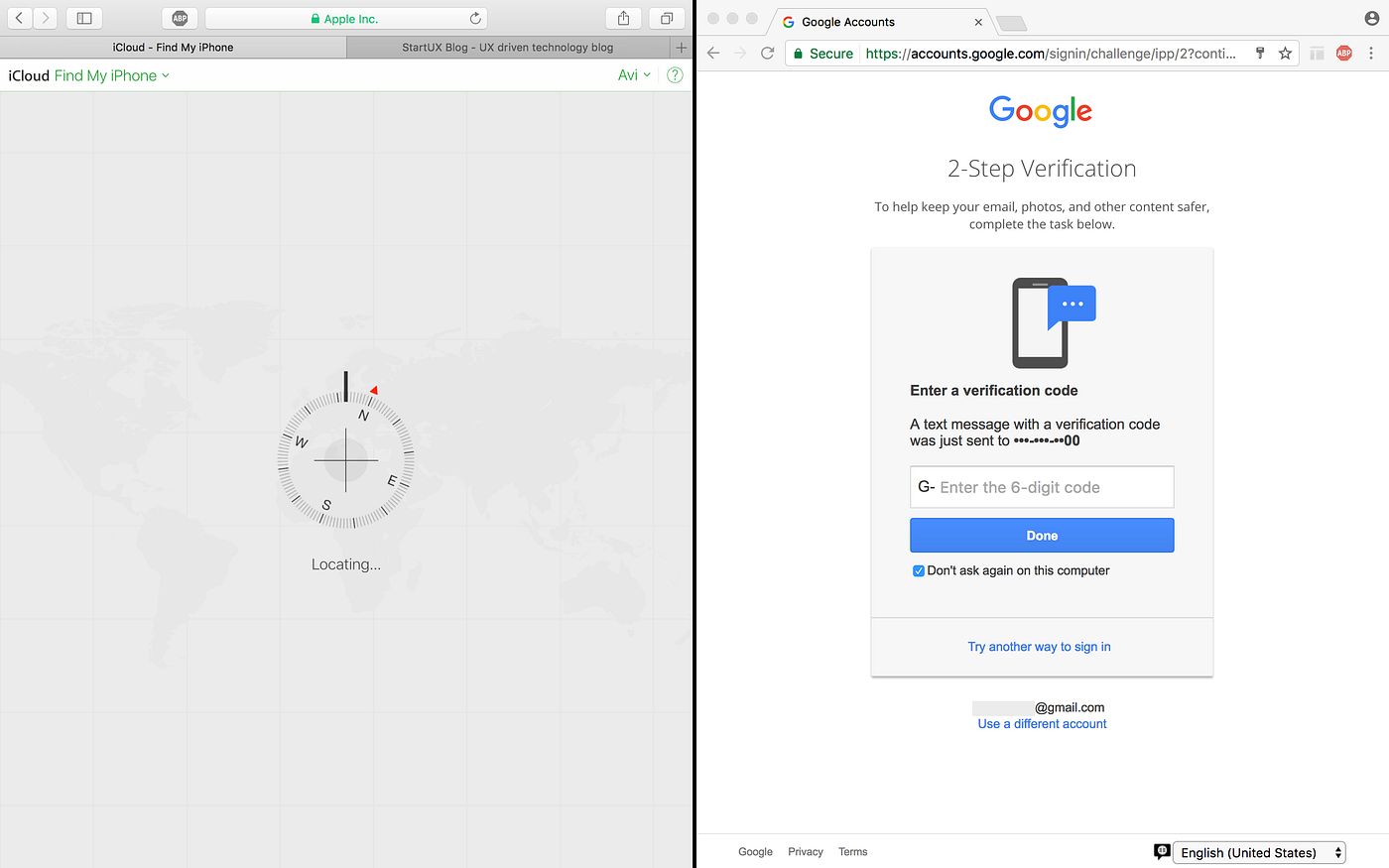Open the Avi account dropdown on iCloud
This screenshot has height=868, width=1389.
pos(633,74)
